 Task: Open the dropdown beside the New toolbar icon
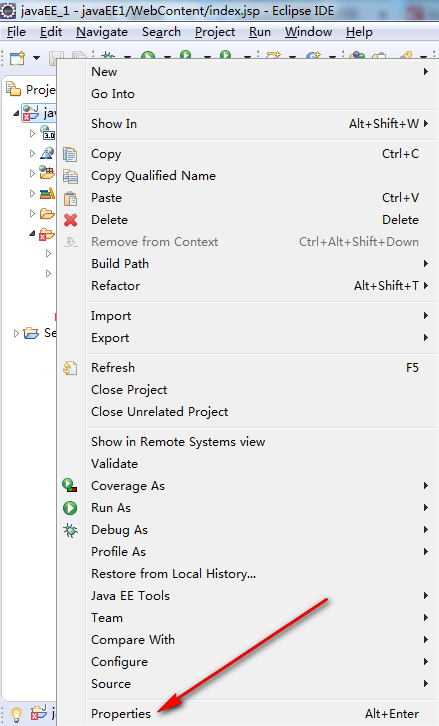tap(36, 58)
